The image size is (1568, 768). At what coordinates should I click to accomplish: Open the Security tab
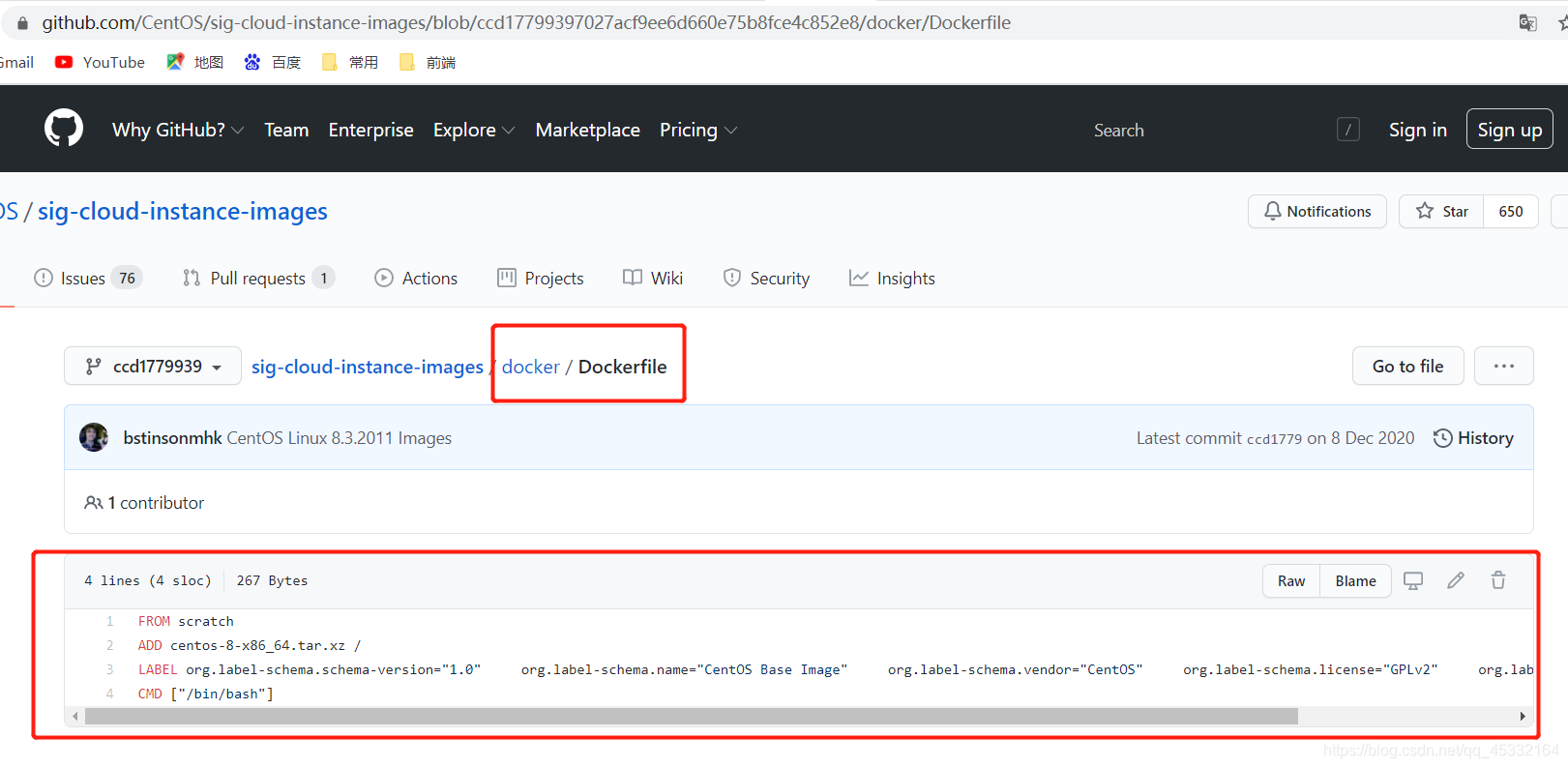(766, 279)
